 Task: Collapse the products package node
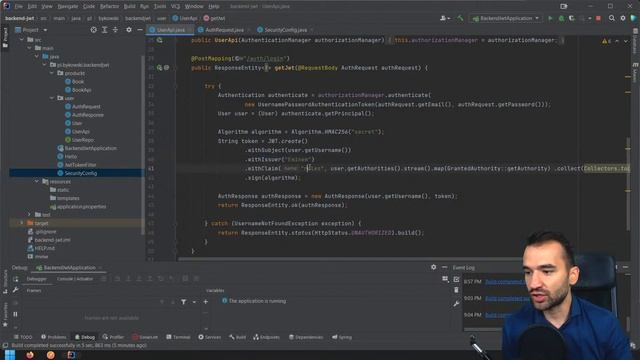click(52, 73)
